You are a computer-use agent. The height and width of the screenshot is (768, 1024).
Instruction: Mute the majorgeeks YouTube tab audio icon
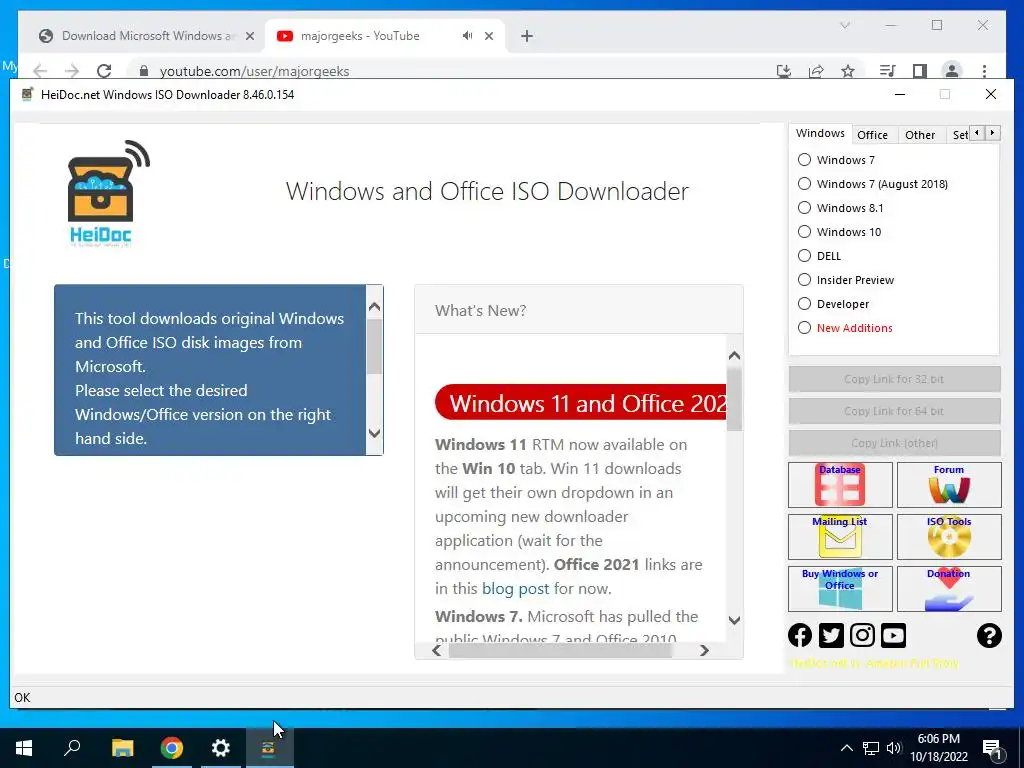467,36
